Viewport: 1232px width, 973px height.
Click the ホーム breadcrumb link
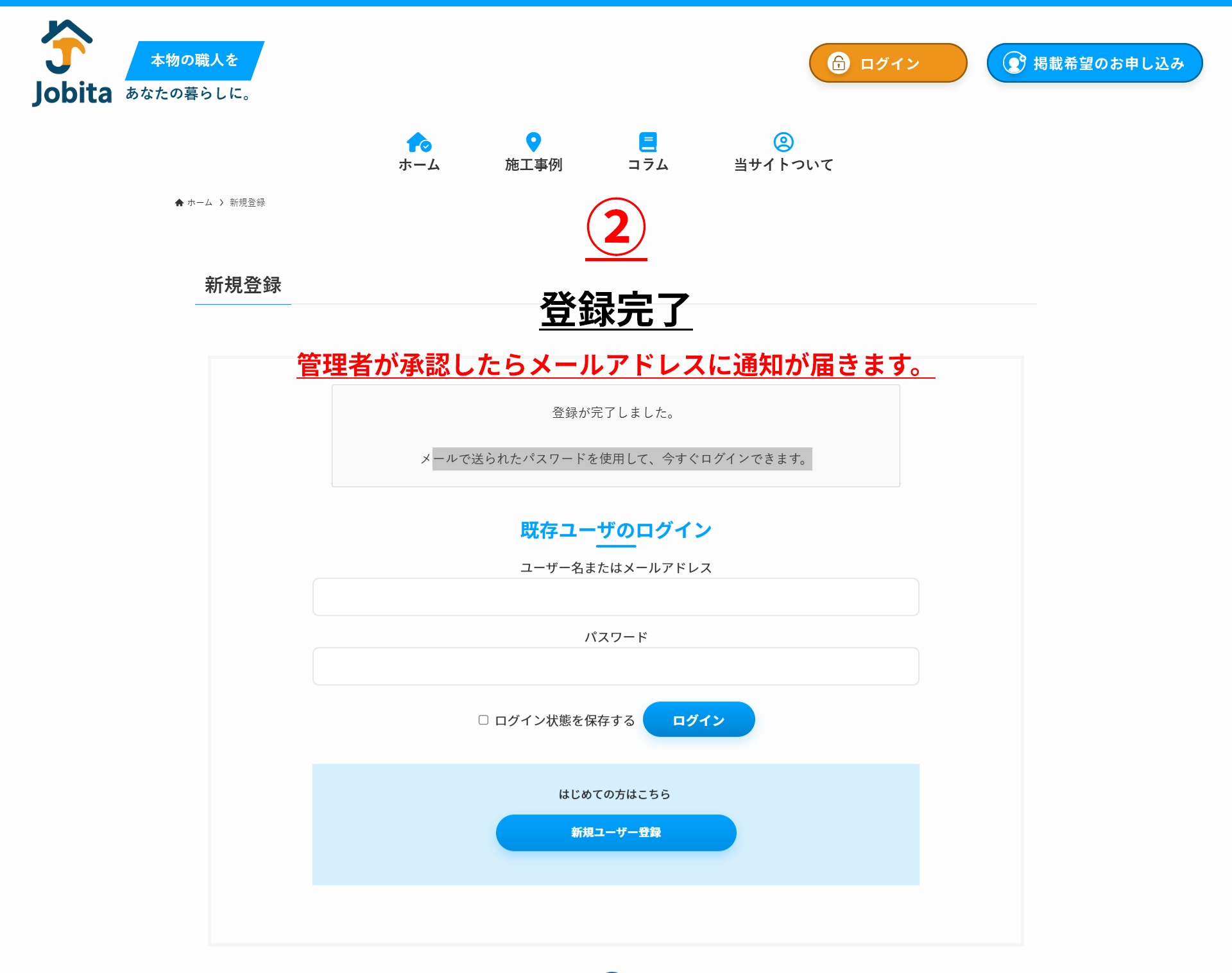tap(200, 203)
